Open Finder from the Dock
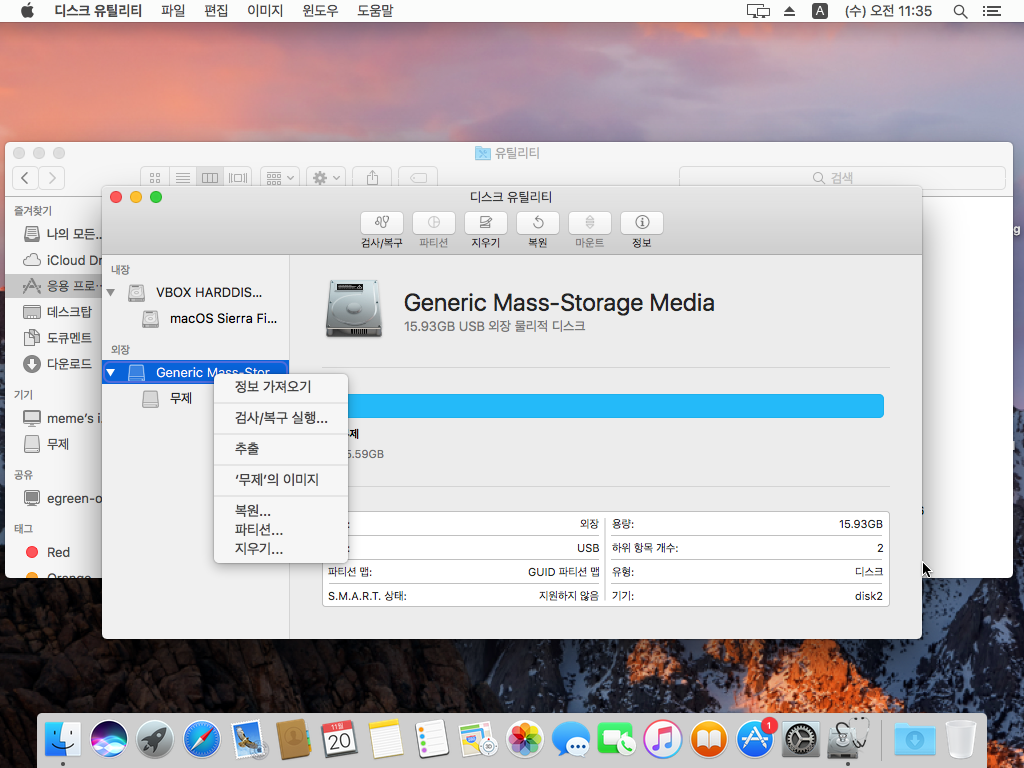Screen dimensions: 1024x768 click(x=63, y=739)
